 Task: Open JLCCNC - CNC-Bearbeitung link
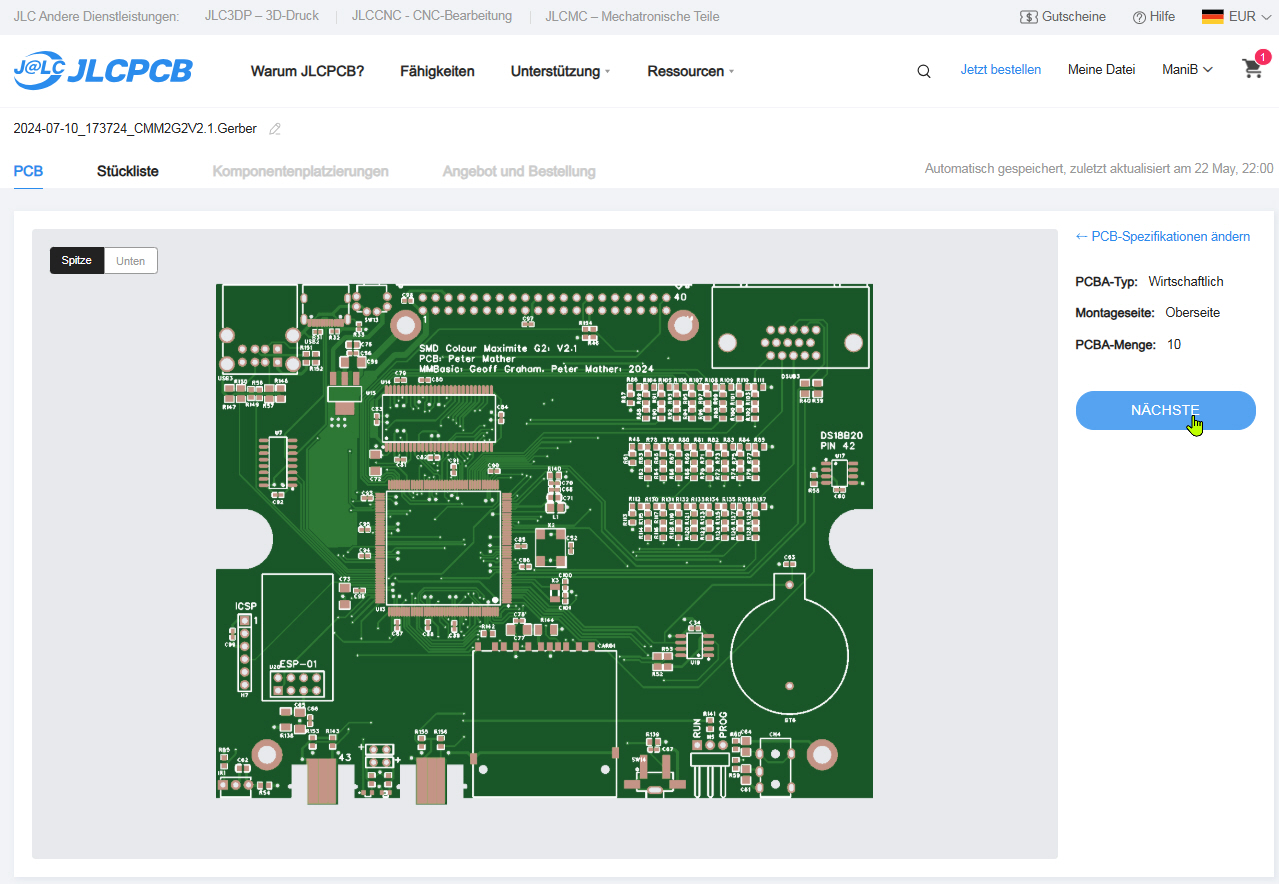(x=432, y=16)
